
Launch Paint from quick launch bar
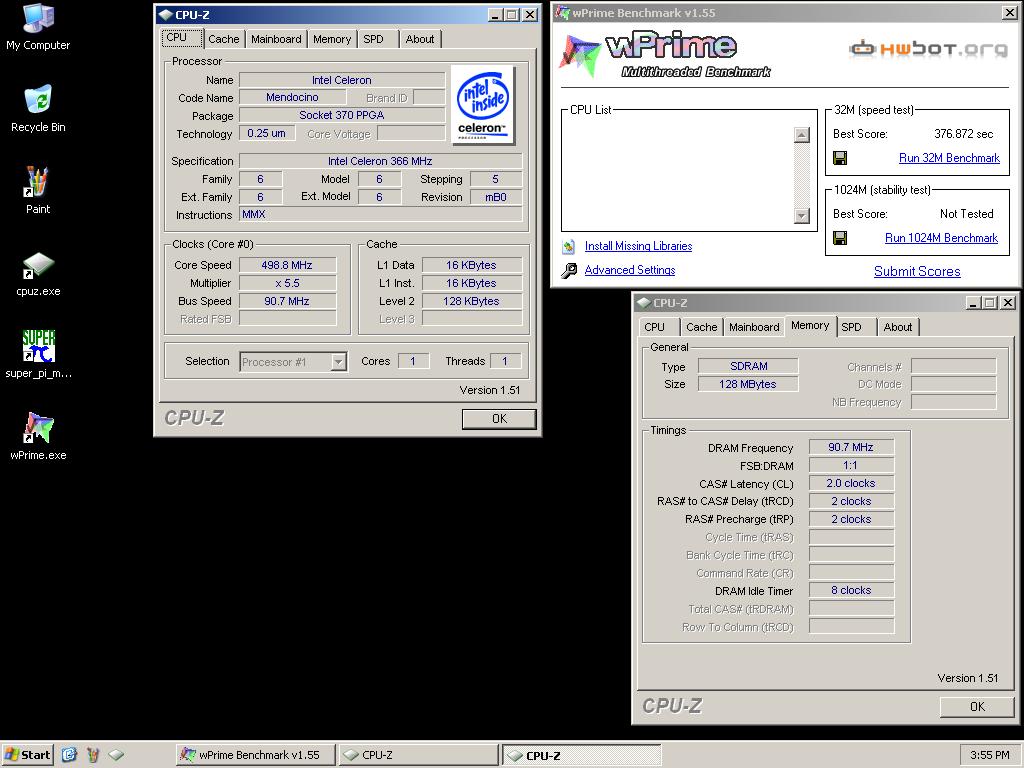coord(93,755)
